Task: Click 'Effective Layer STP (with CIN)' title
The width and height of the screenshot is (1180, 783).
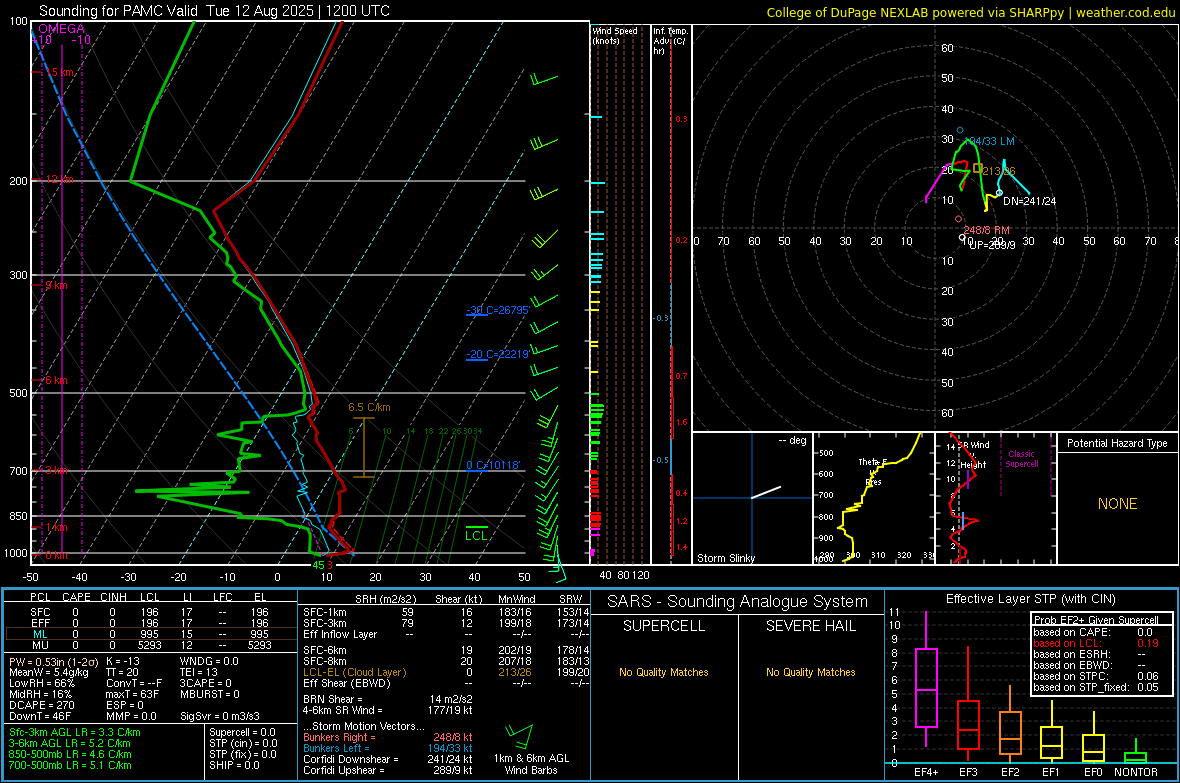Action: click(x=1030, y=599)
